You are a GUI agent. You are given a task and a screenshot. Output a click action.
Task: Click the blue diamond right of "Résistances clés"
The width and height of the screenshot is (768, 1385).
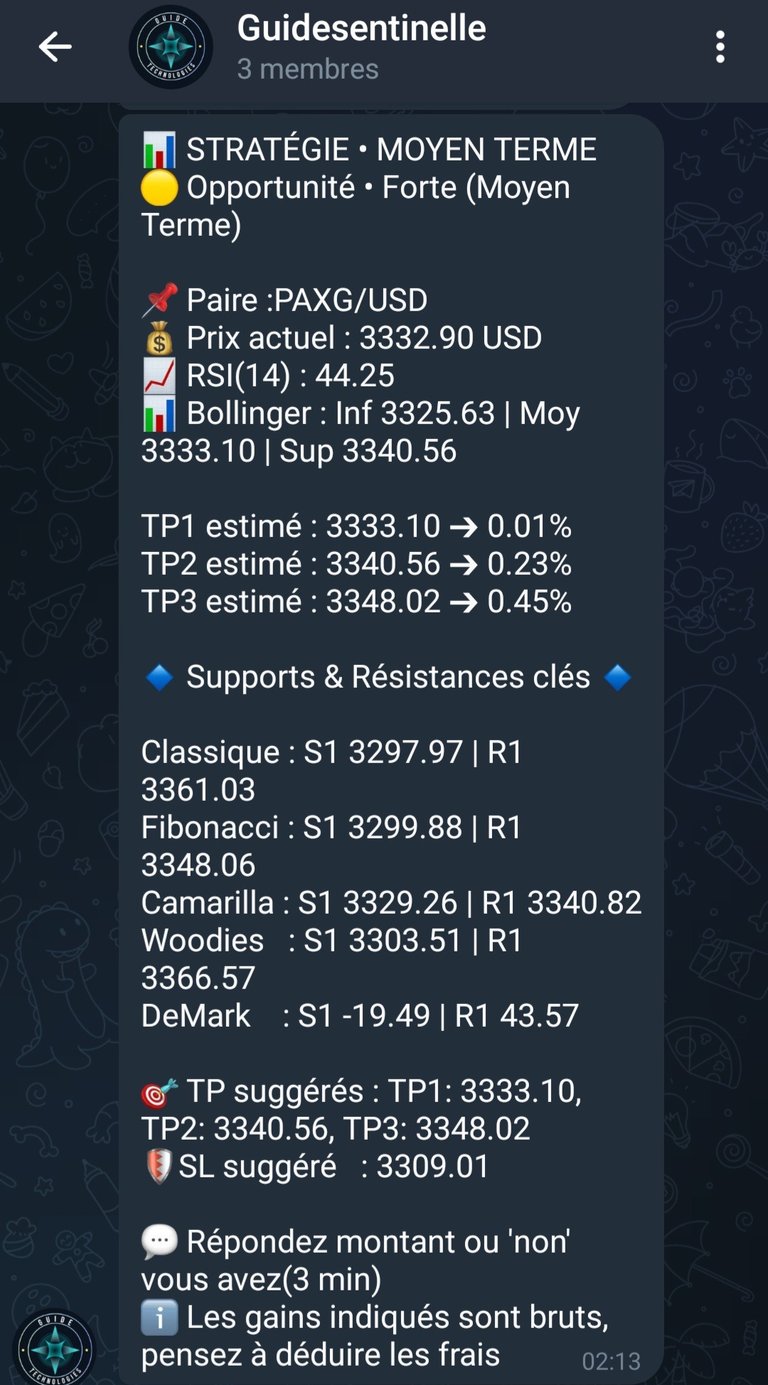tap(617, 678)
